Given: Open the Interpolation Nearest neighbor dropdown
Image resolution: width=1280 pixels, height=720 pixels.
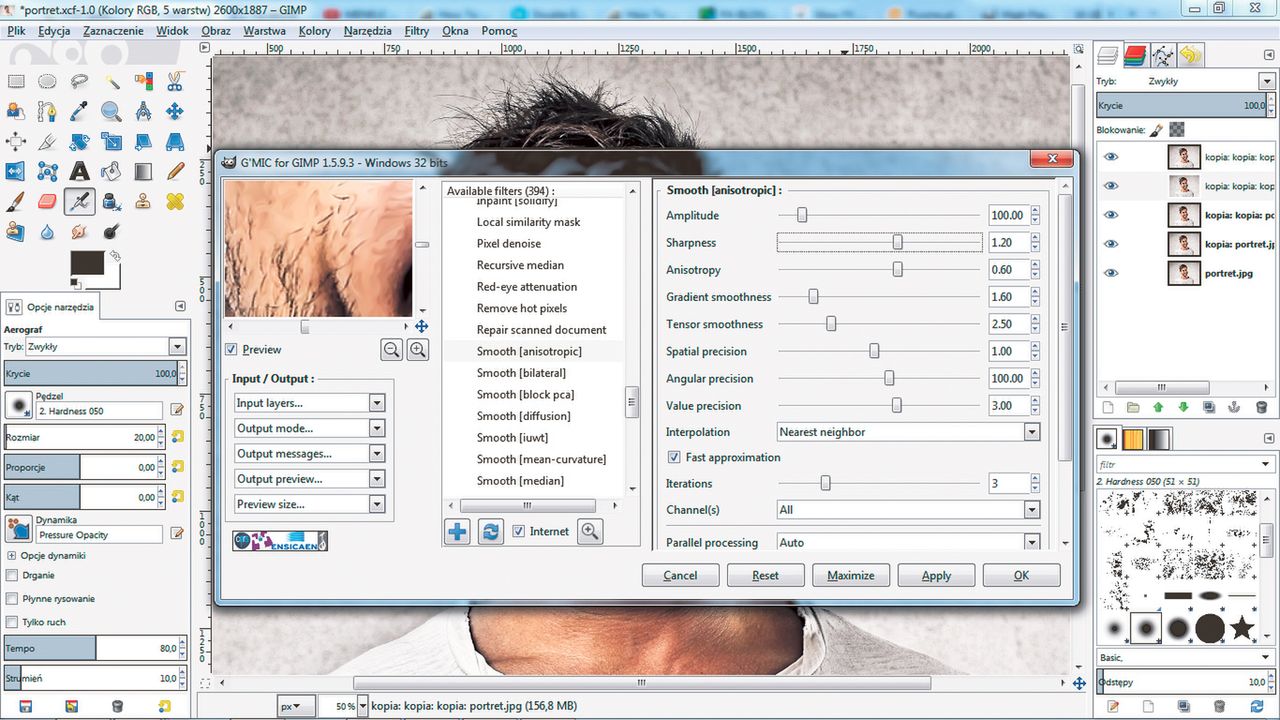Looking at the screenshot, I should click(909, 432).
